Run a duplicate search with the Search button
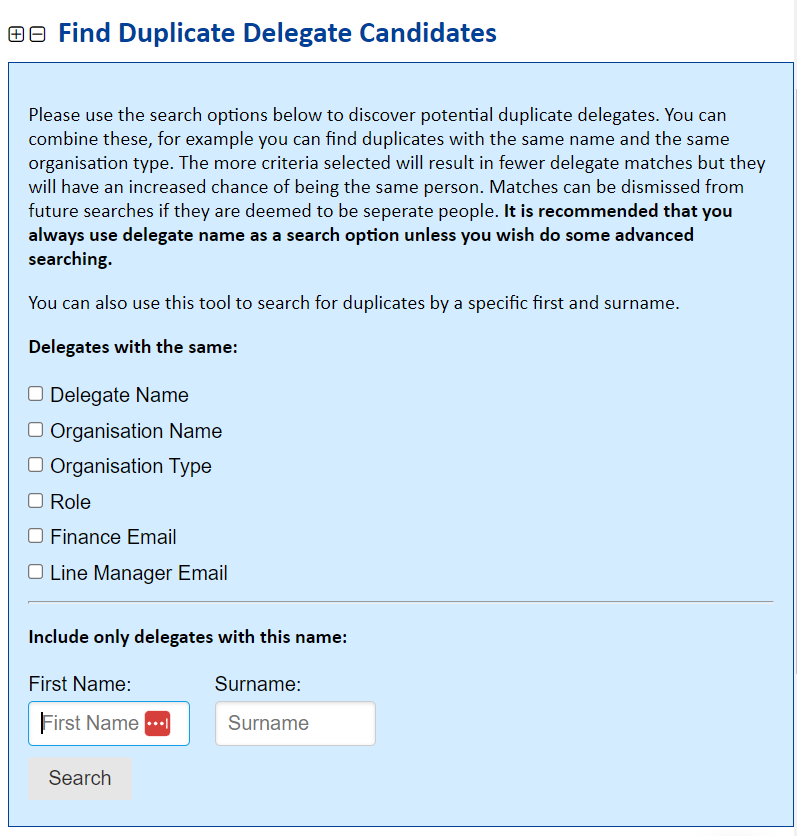This screenshot has height=836, width=797. [x=79, y=777]
